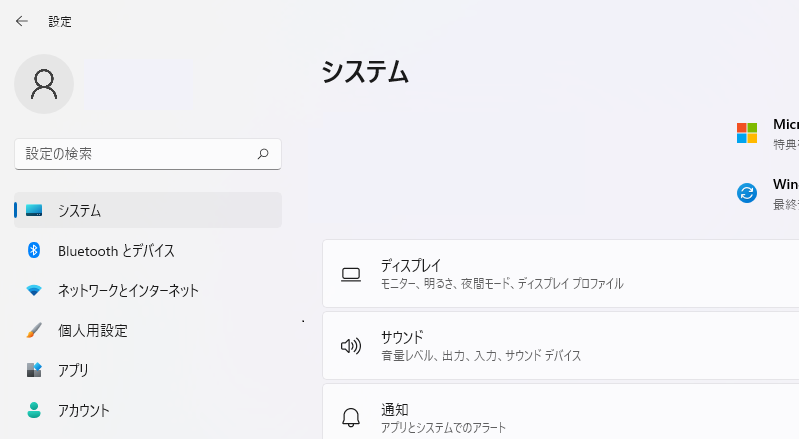The width and height of the screenshot is (799, 439).
Task: Click the back arrow icon
Action: (22, 21)
